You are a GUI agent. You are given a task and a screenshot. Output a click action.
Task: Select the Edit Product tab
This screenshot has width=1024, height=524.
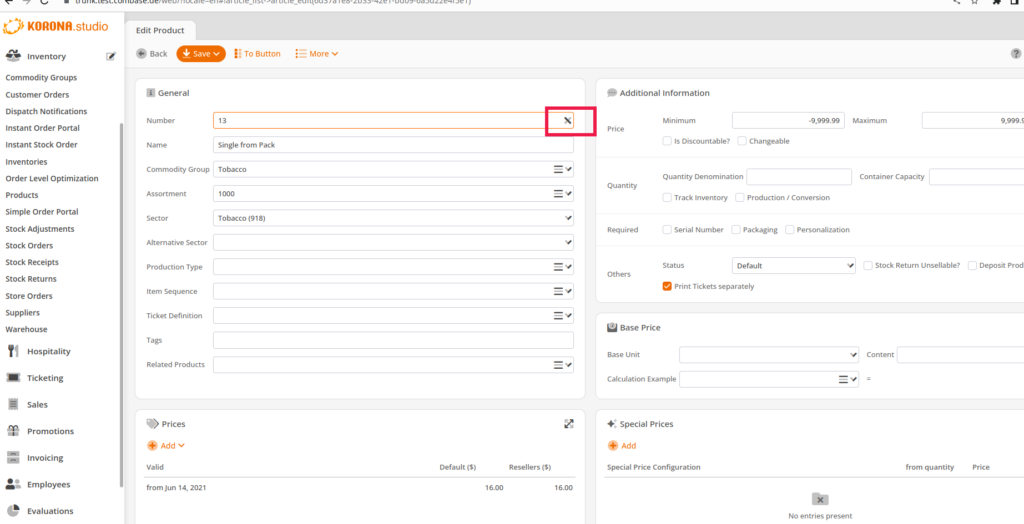(x=160, y=30)
